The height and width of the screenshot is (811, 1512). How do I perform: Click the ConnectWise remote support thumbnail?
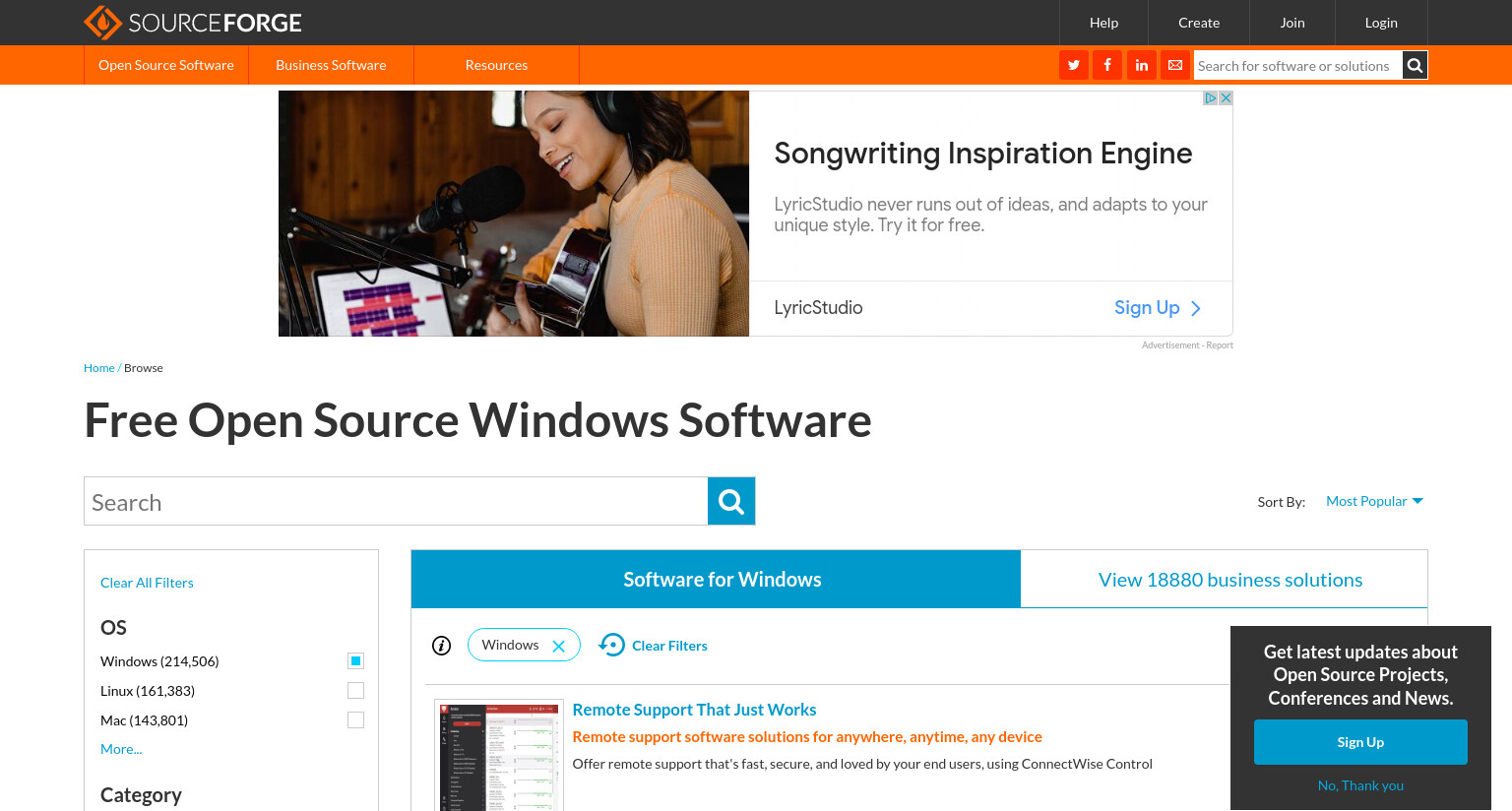(499, 756)
